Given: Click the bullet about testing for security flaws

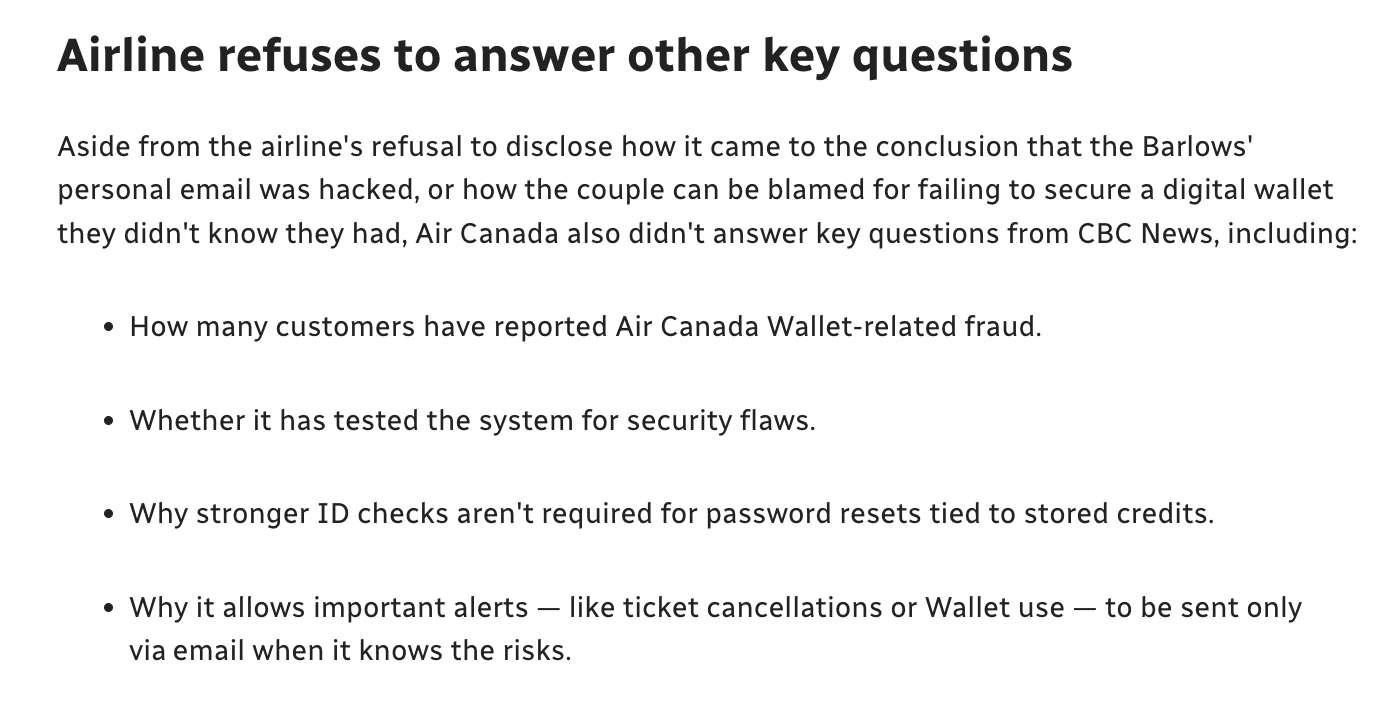Looking at the screenshot, I should click(472, 420).
